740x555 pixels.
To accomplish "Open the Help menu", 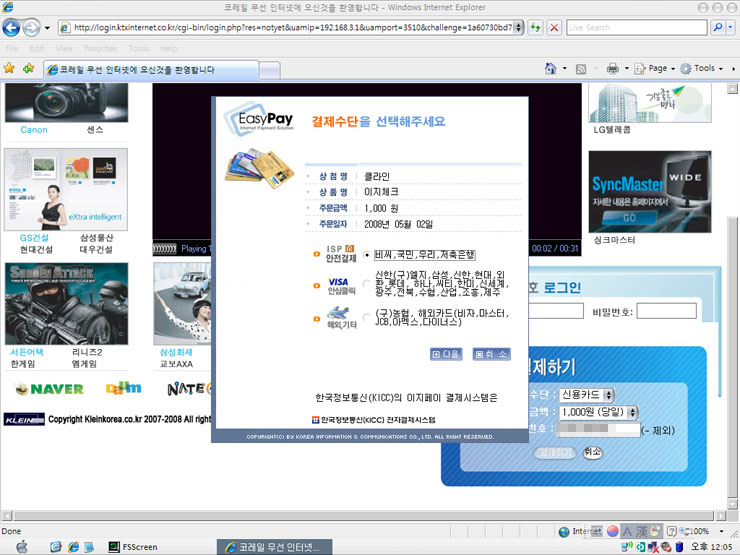I will click(168, 48).
